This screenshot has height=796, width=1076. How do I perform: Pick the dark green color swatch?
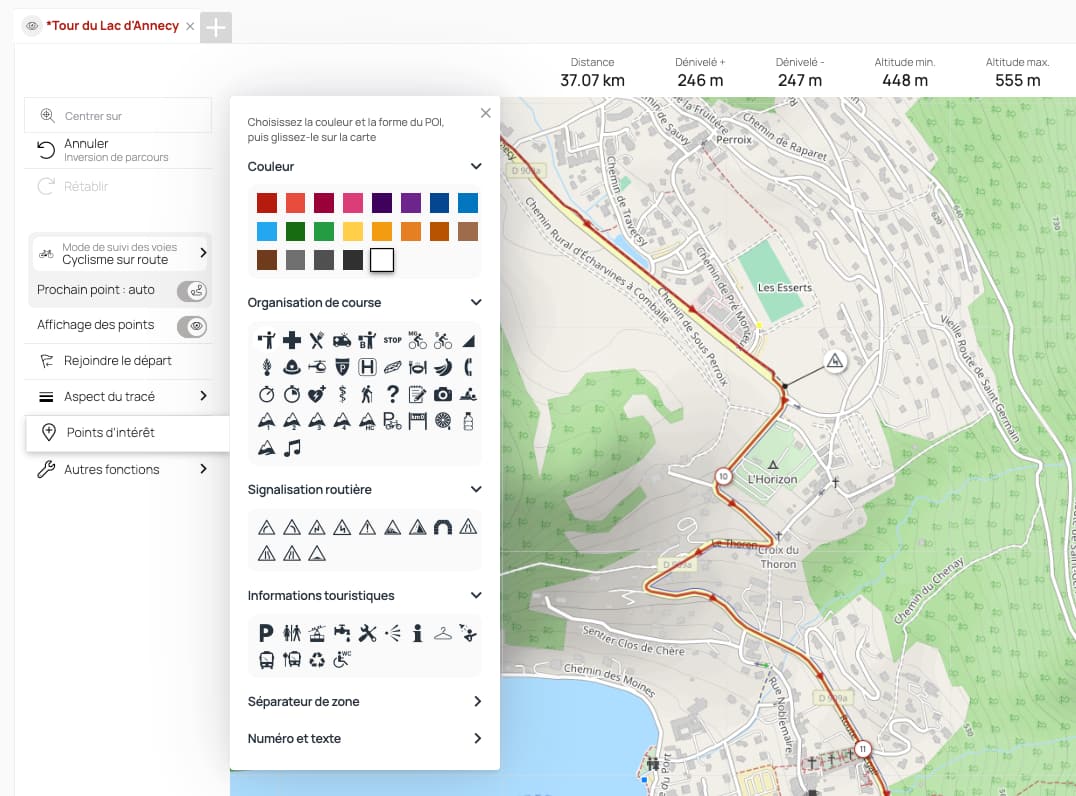pyautogui.click(x=295, y=231)
